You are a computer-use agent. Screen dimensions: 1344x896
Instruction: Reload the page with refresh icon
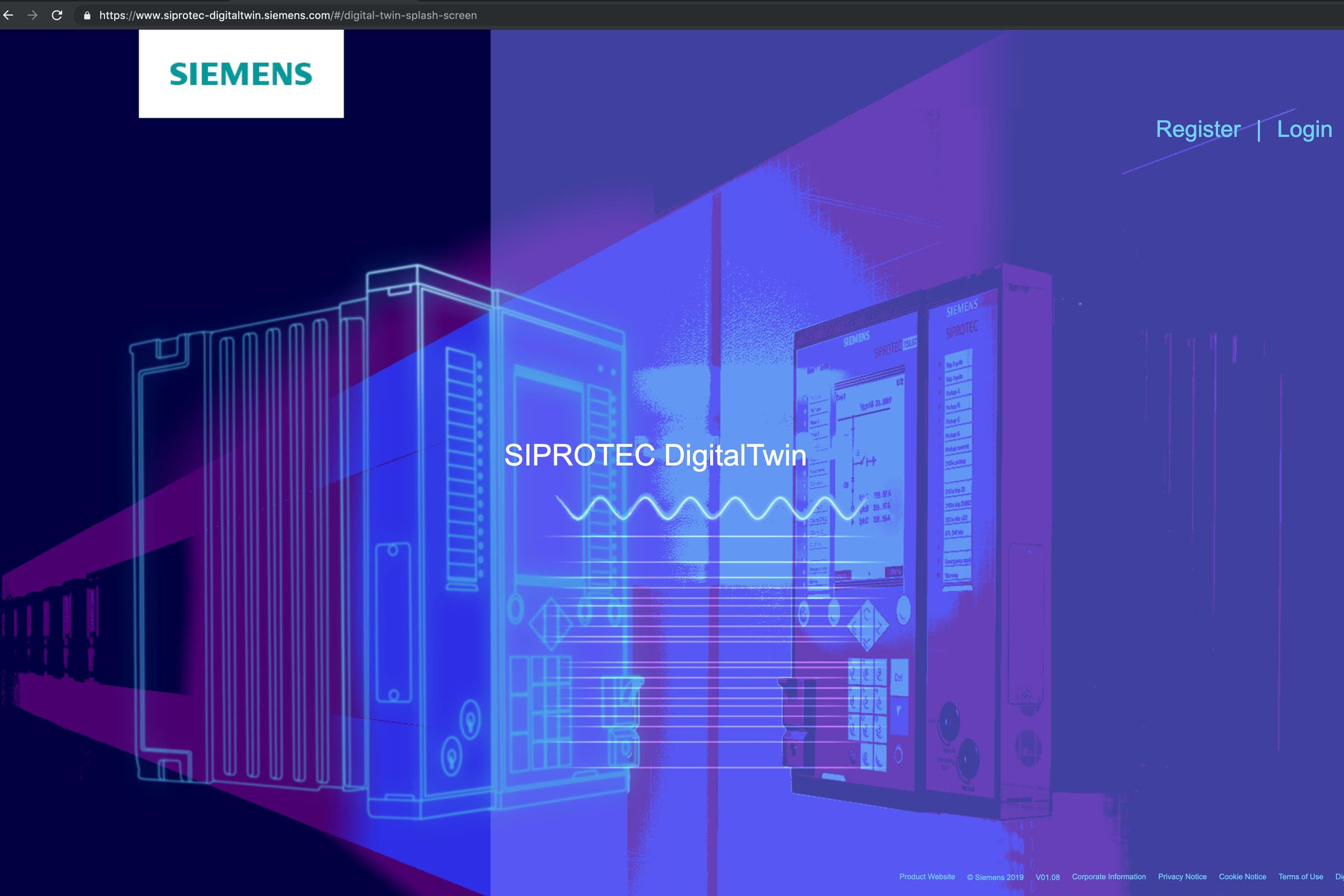57,16
